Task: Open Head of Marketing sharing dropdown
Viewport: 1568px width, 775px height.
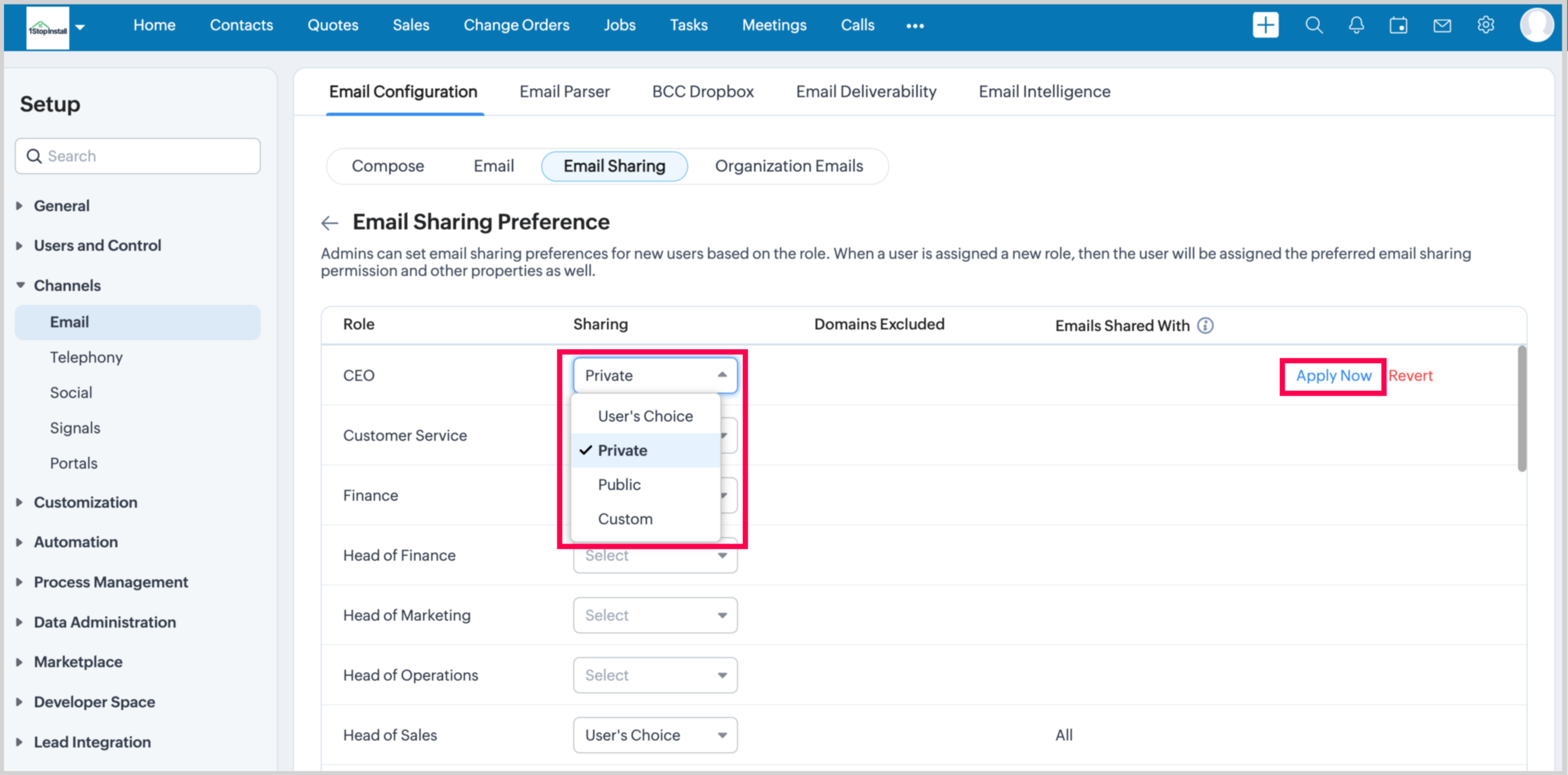Action: [655, 615]
